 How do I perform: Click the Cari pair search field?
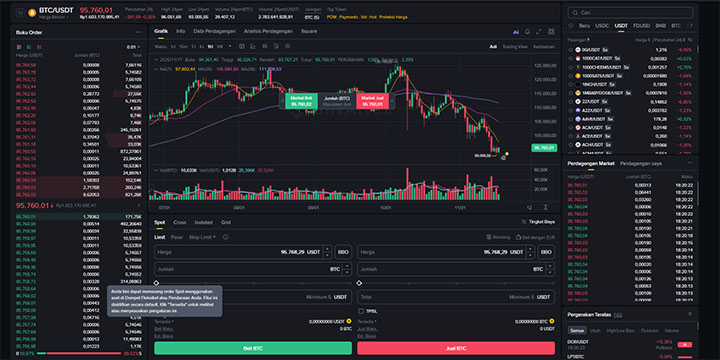point(630,13)
